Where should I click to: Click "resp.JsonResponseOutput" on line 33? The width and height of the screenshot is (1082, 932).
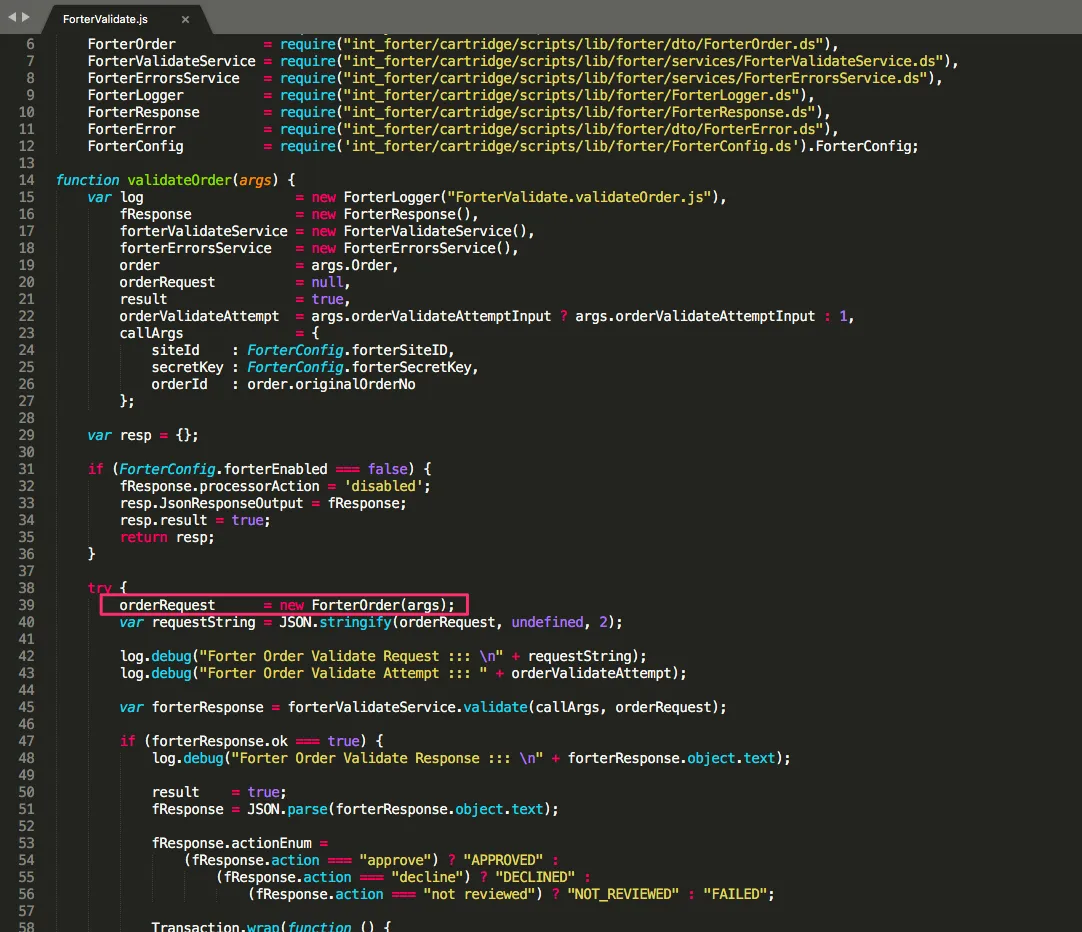[211, 504]
